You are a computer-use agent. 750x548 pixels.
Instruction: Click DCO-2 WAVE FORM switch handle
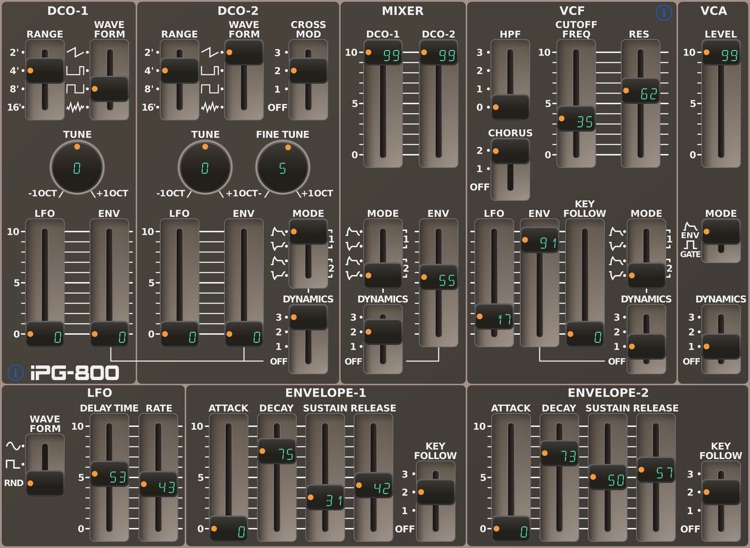pyautogui.click(x=244, y=53)
